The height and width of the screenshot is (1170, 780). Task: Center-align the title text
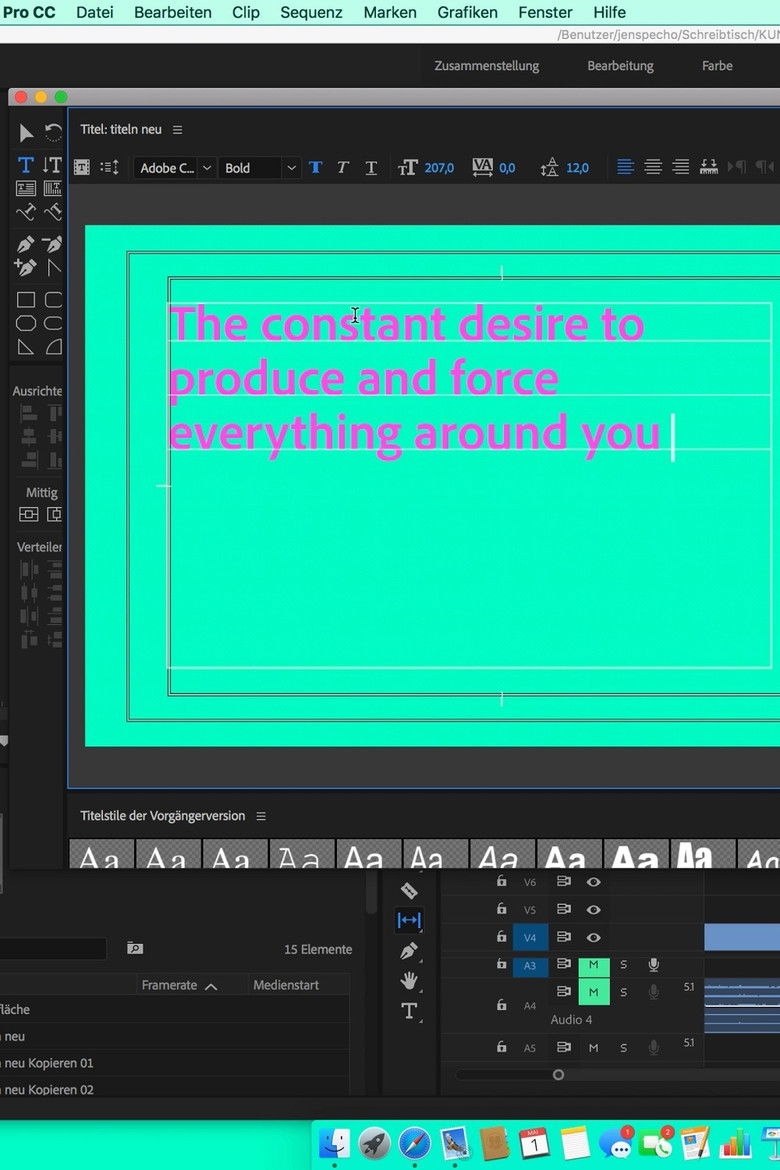click(653, 167)
